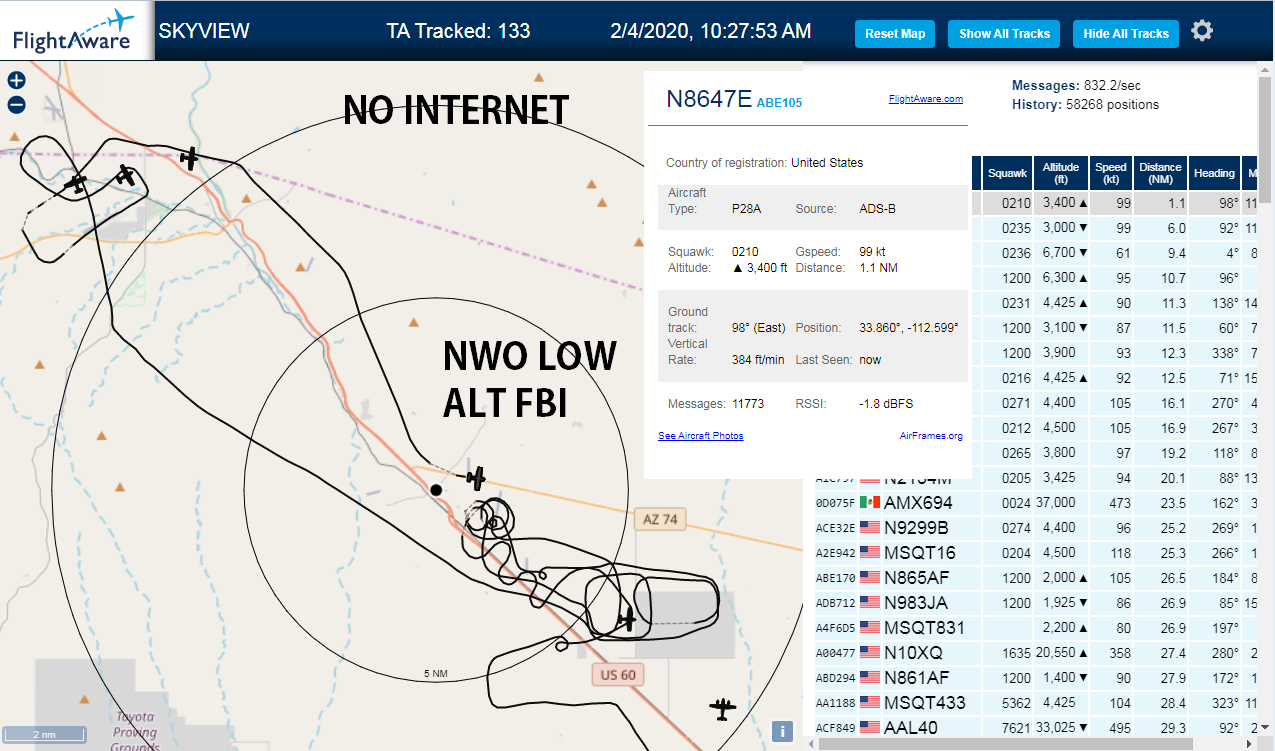
Task: Select the MSQT433 aircraft row
Action: [x=1035, y=702]
